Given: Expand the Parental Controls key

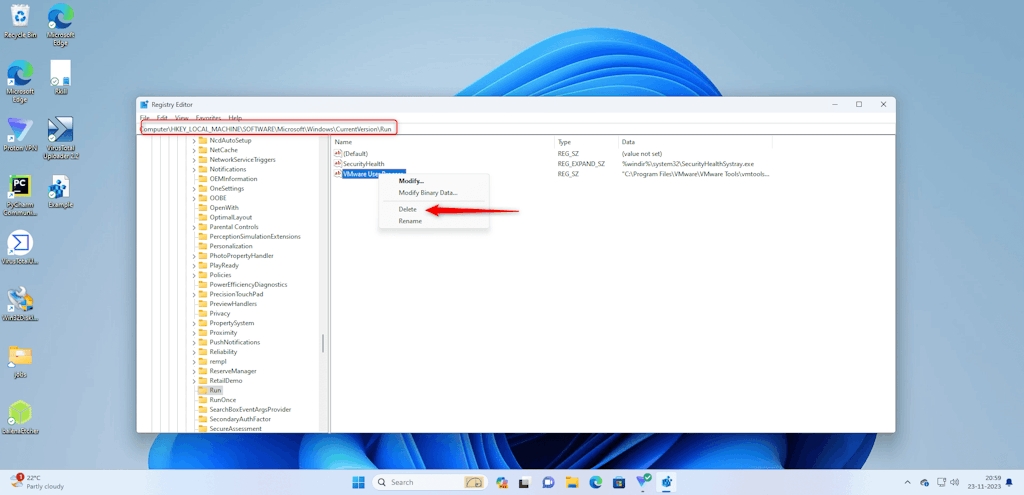Looking at the screenshot, I should (x=194, y=227).
